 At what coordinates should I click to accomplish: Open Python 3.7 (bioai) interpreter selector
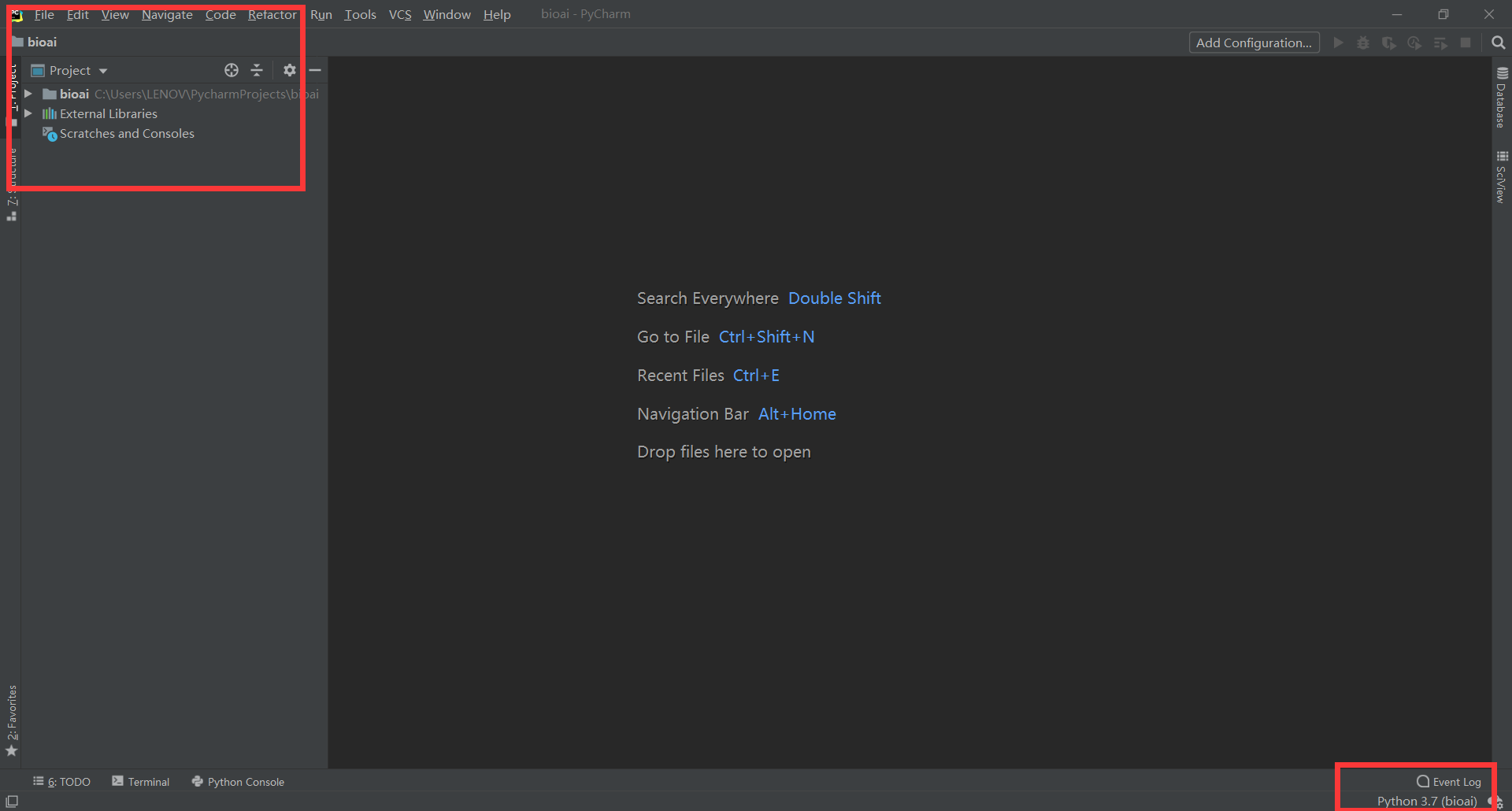(1427, 802)
